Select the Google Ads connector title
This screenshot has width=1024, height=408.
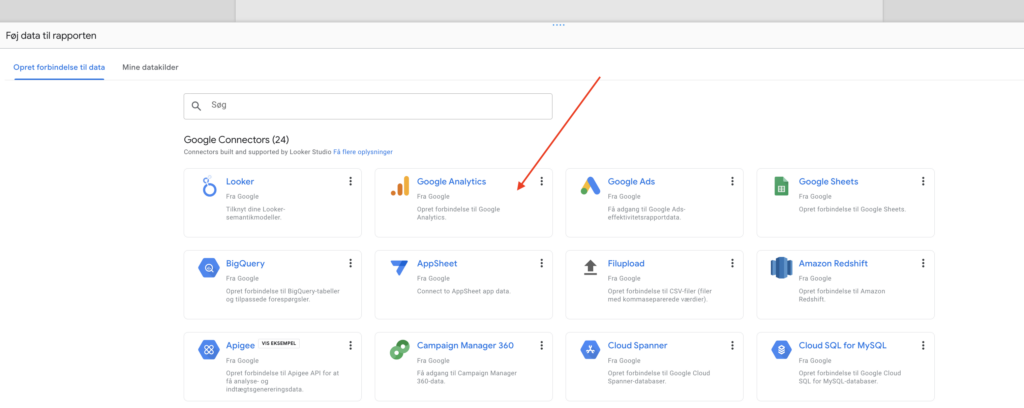631,181
